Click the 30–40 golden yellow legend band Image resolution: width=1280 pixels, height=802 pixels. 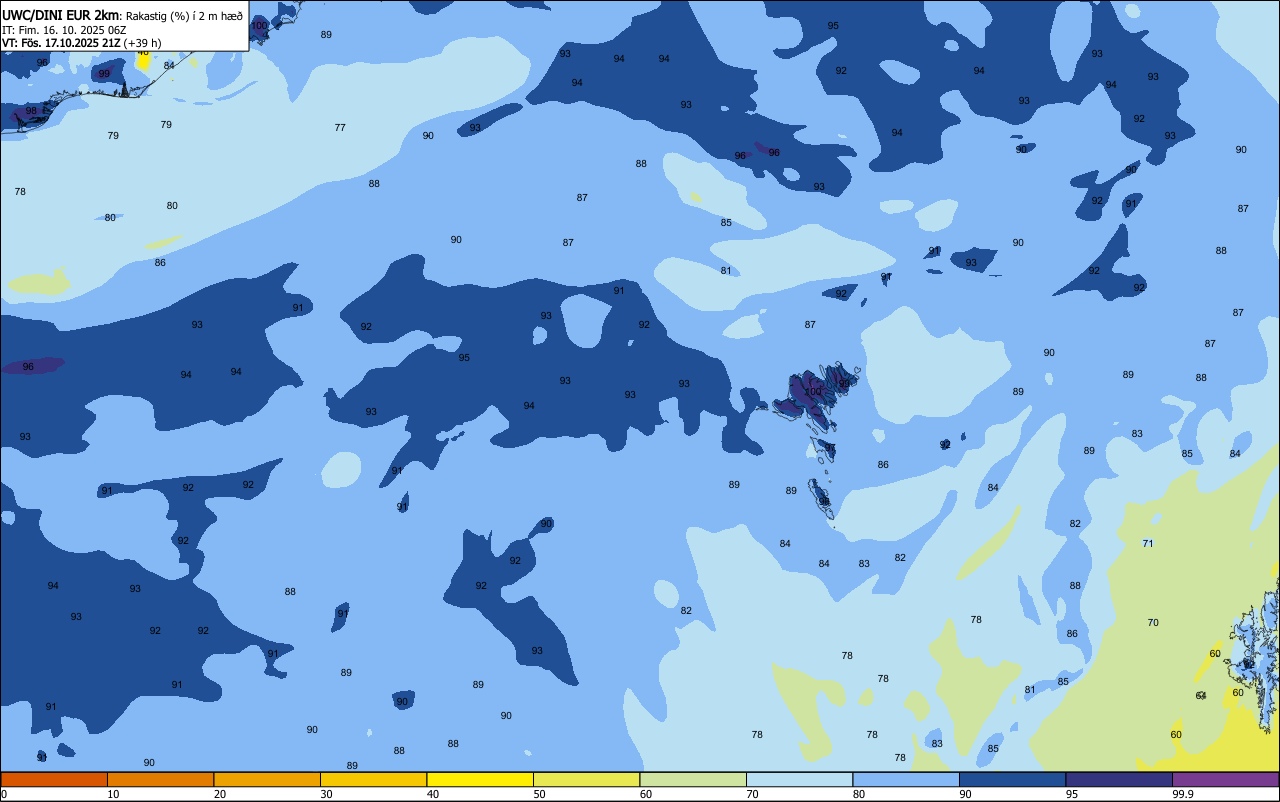[x=373, y=779]
